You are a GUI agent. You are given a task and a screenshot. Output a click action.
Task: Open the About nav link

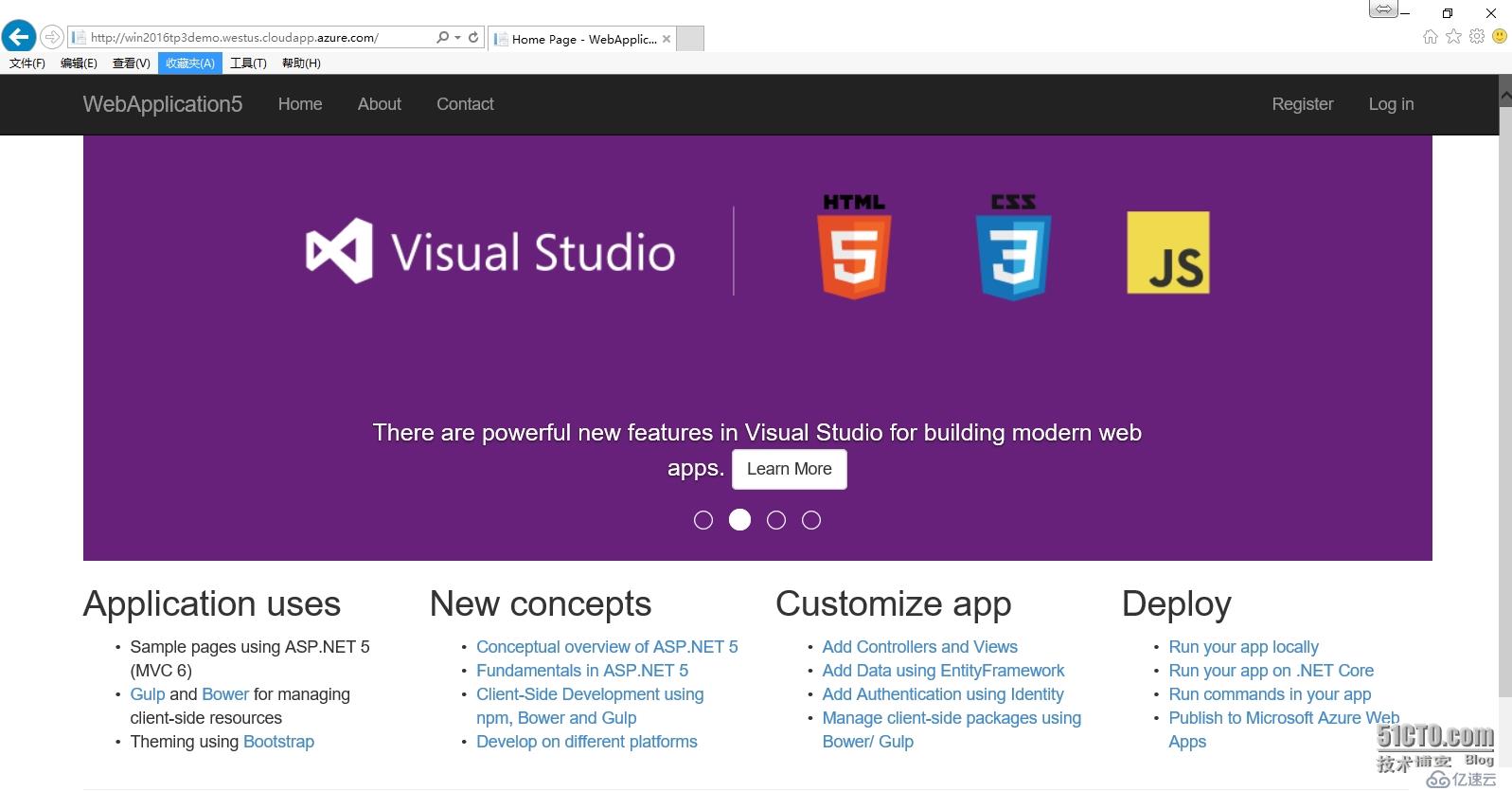pos(380,104)
